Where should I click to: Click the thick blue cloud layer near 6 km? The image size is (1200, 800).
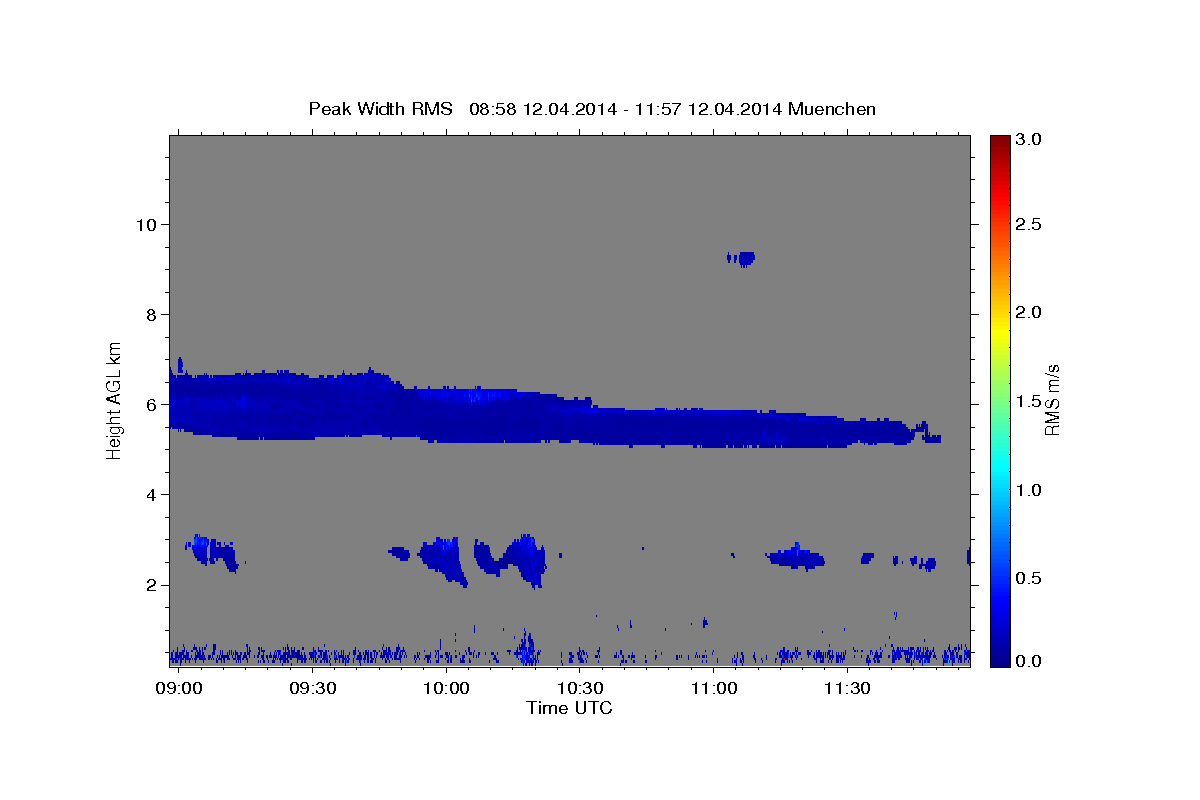(555, 410)
